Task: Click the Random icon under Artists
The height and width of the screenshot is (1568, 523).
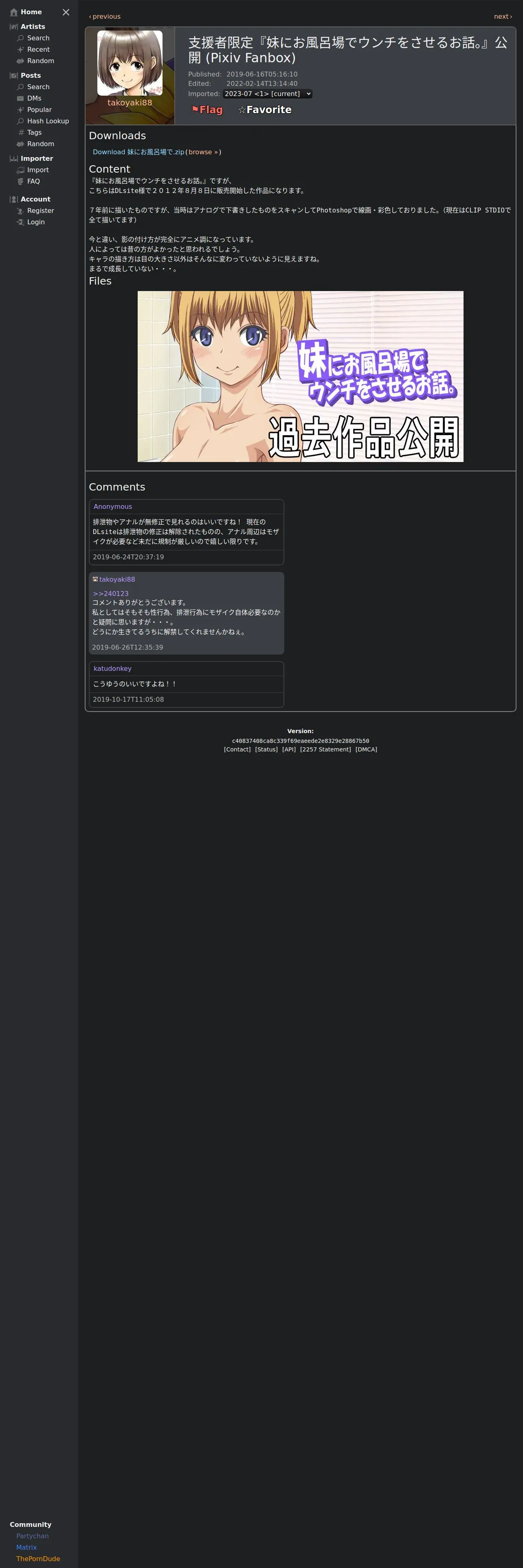Action: (x=21, y=61)
